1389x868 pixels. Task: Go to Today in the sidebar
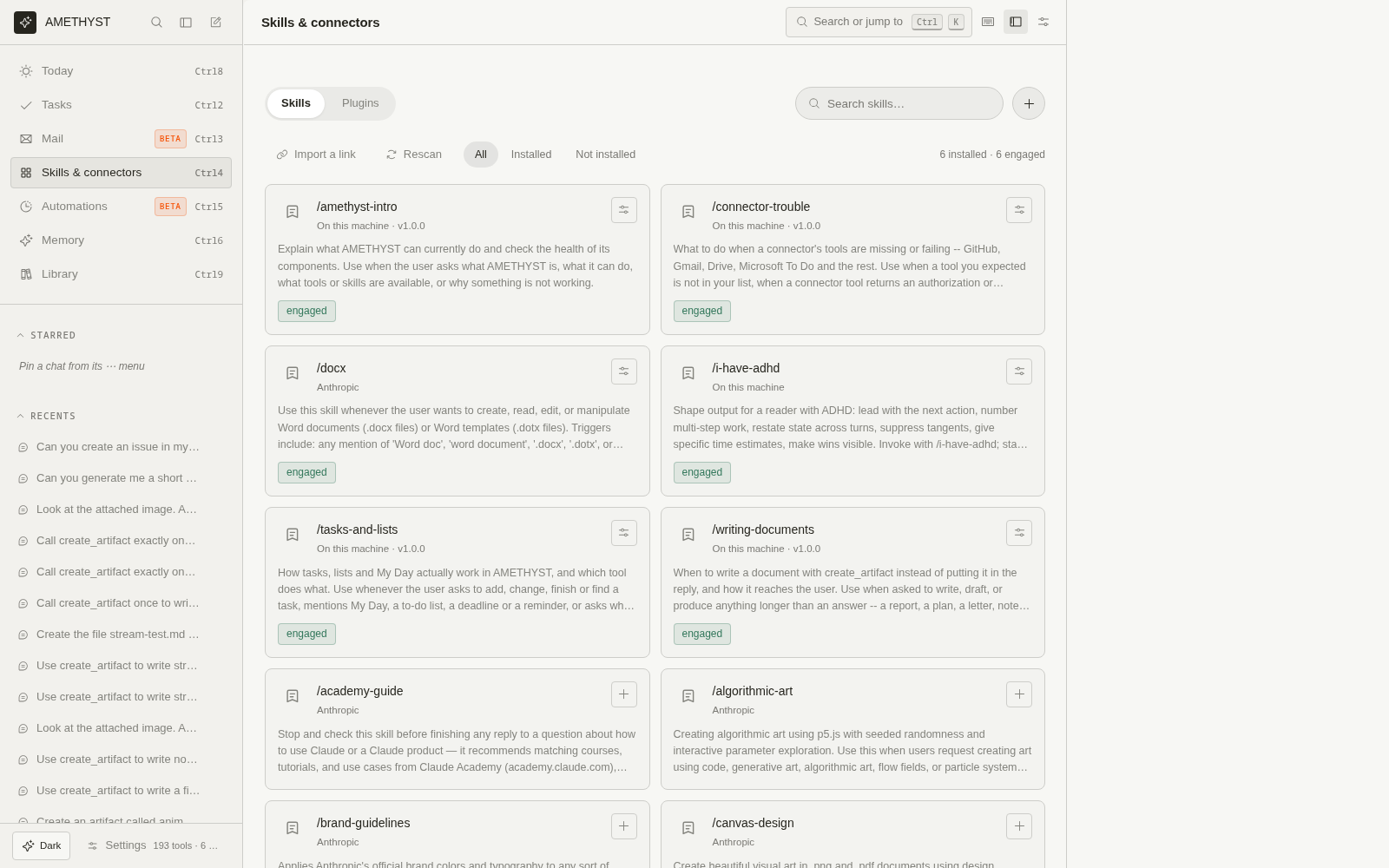pos(121,71)
